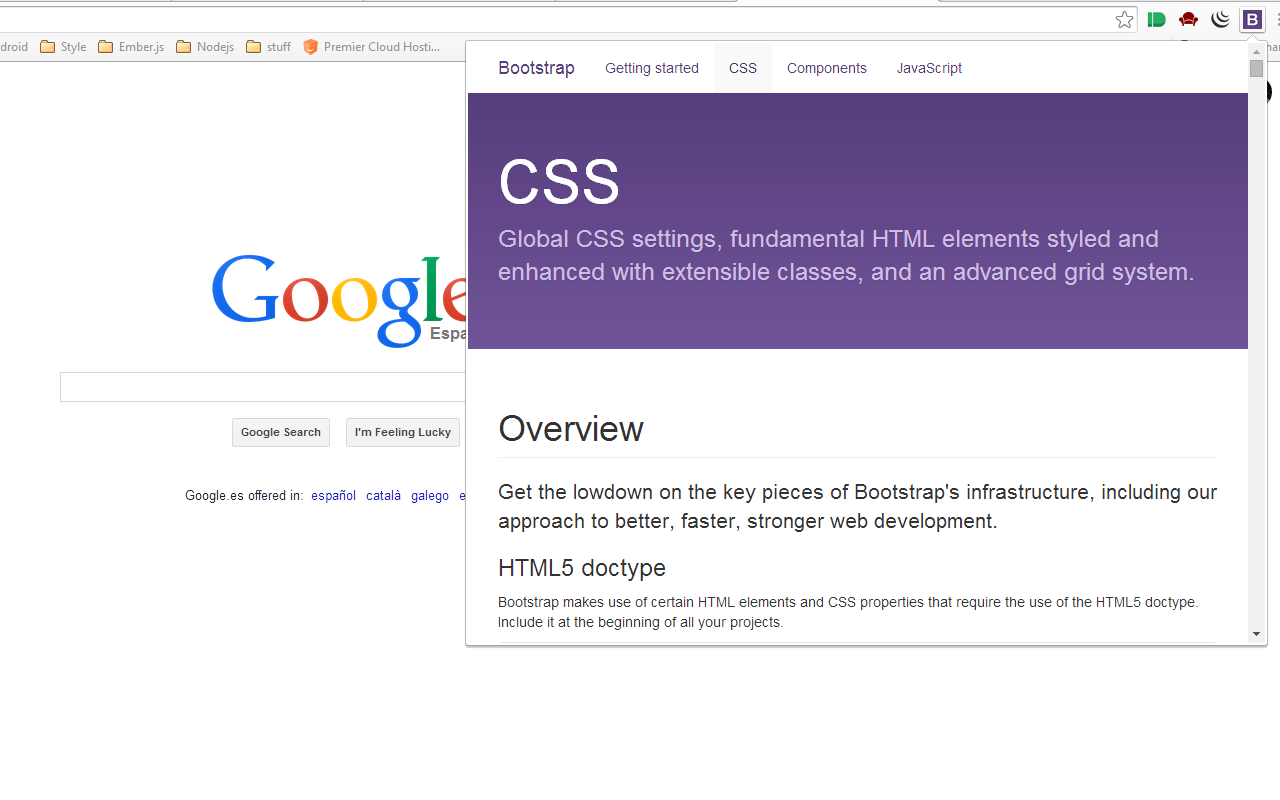
Task: Focus the Google search input box
Action: coord(263,387)
